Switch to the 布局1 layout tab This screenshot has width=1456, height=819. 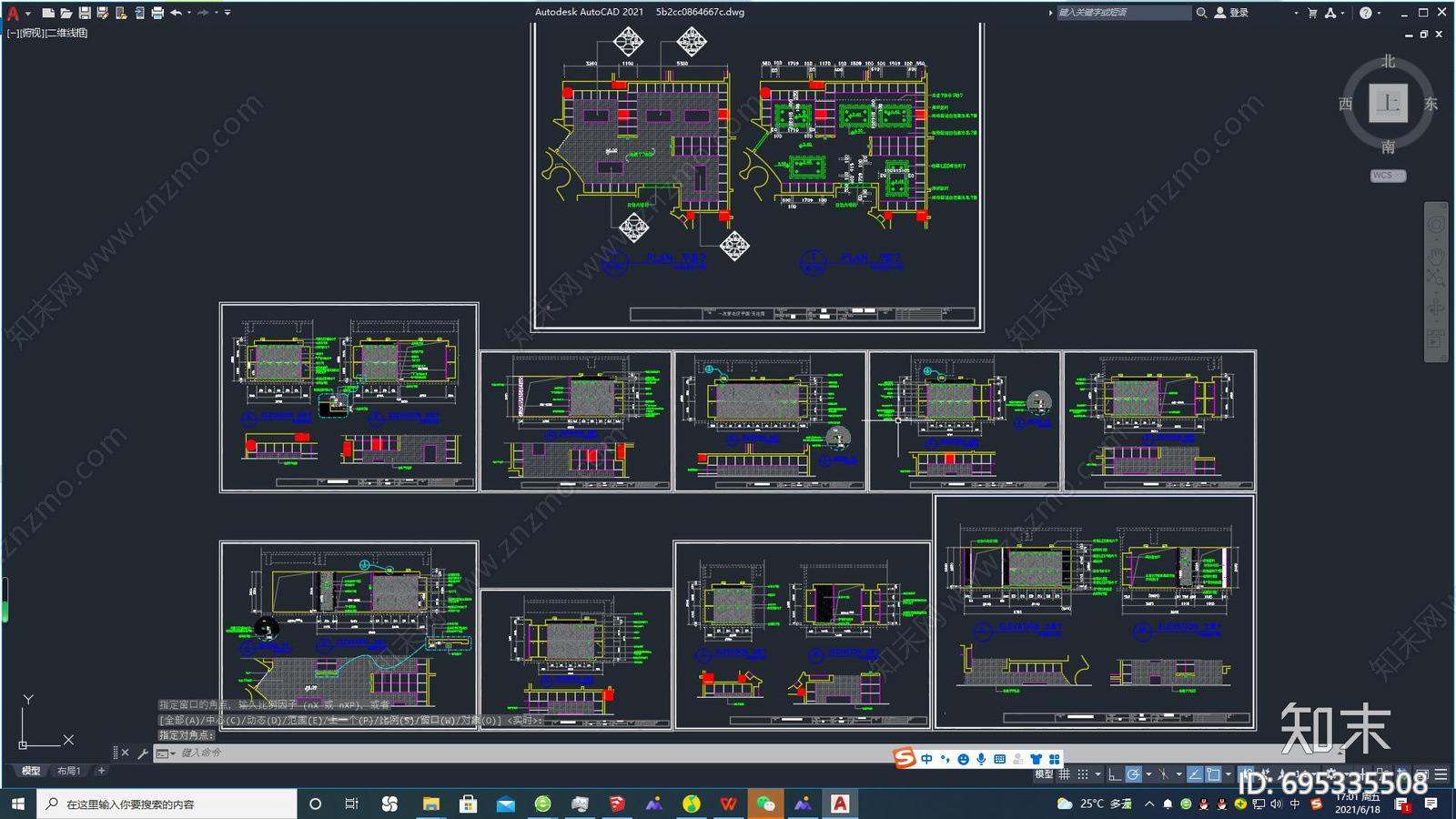(69, 771)
